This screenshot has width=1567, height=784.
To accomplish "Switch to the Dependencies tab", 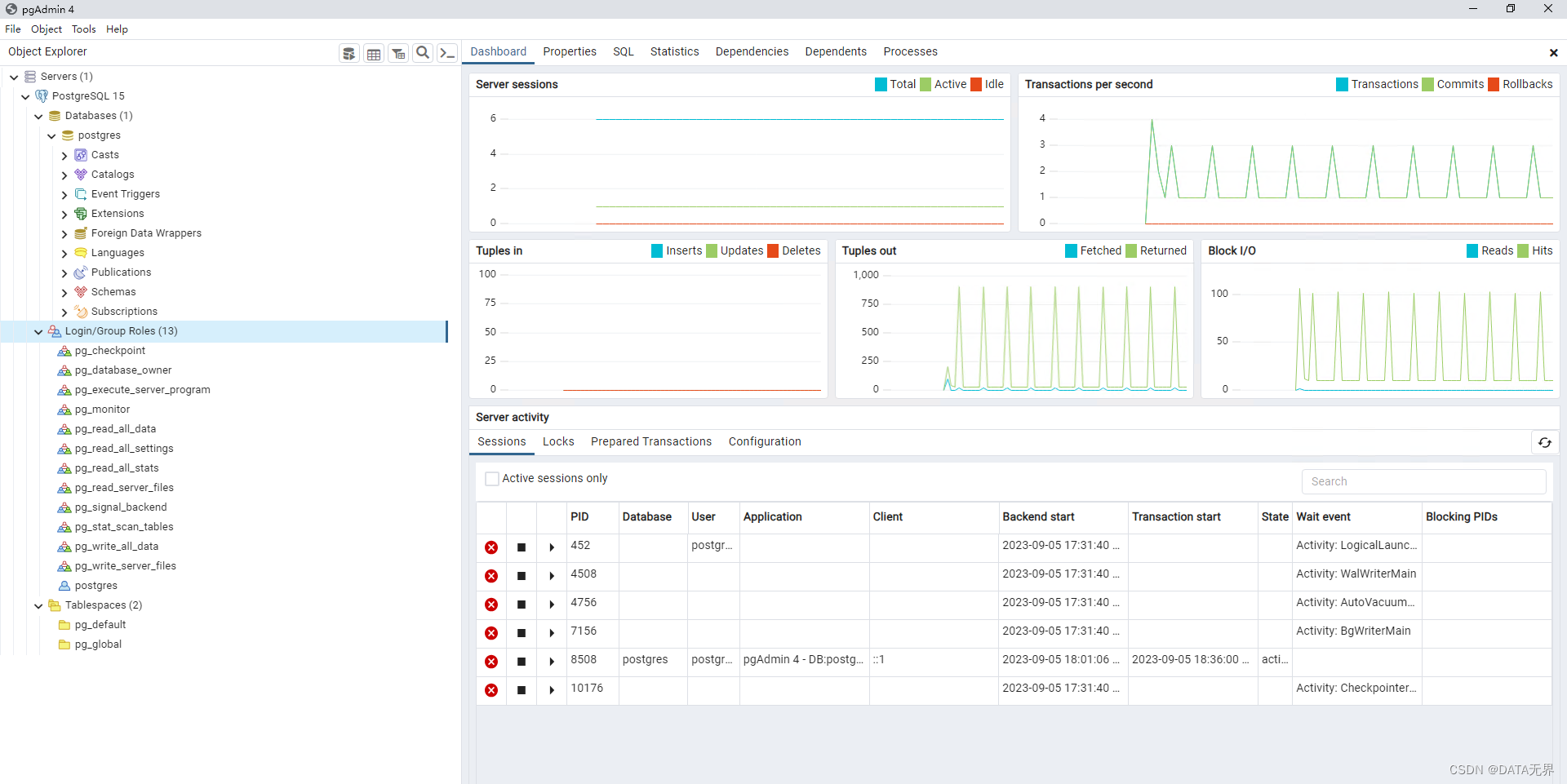I will click(x=752, y=51).
